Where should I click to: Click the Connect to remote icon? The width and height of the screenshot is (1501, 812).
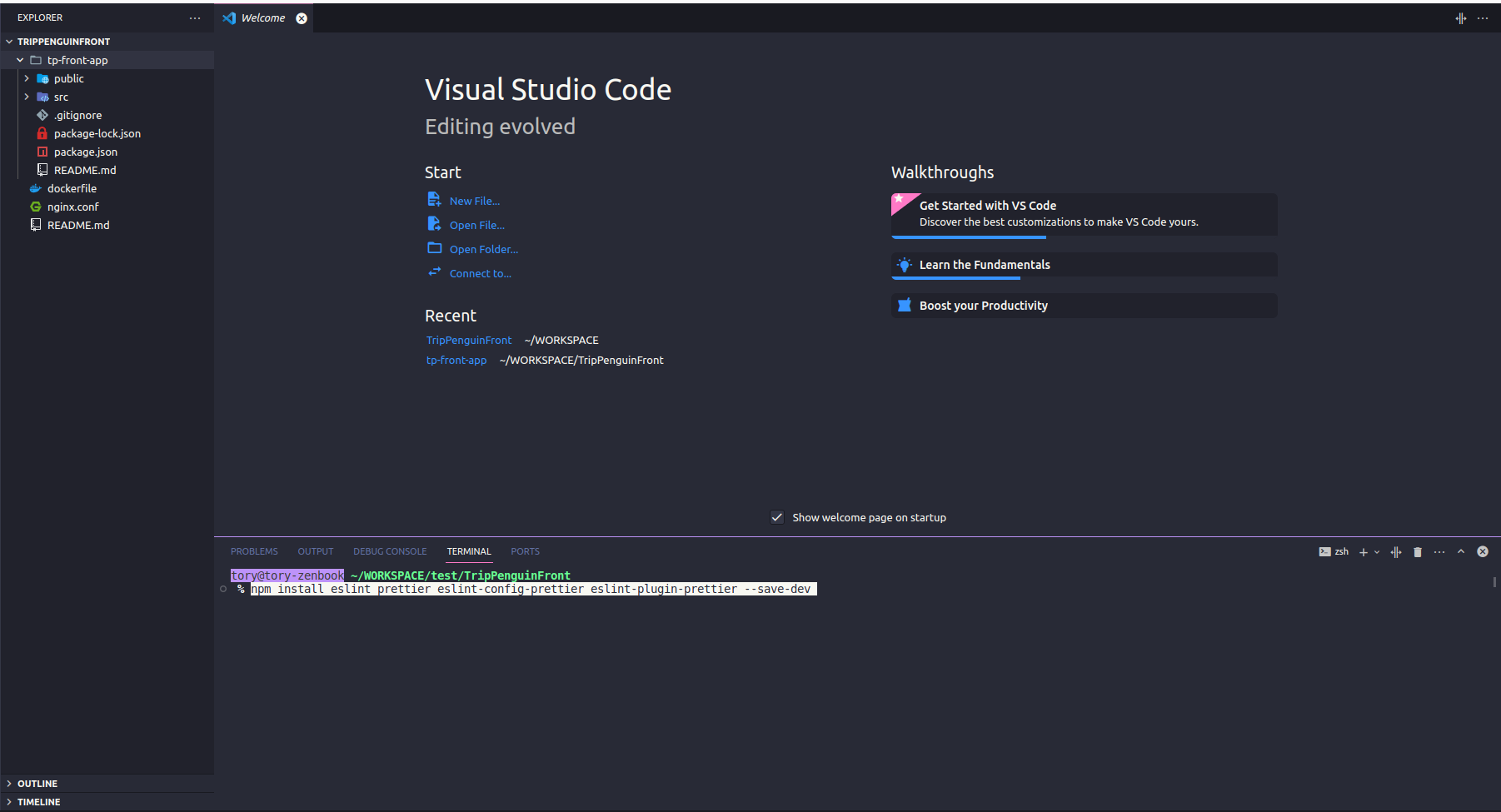point(434,271)
